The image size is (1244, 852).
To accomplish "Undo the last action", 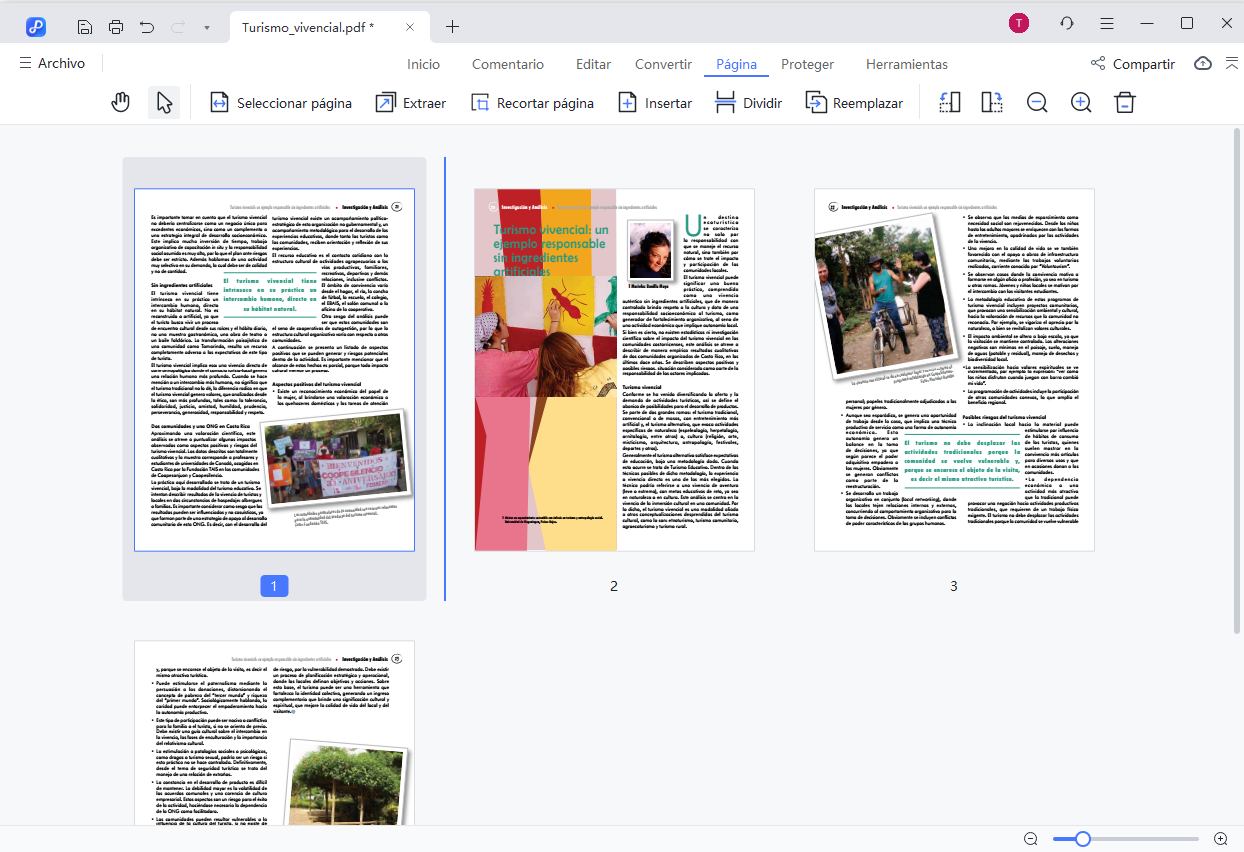I will click(x=147, y=27).
